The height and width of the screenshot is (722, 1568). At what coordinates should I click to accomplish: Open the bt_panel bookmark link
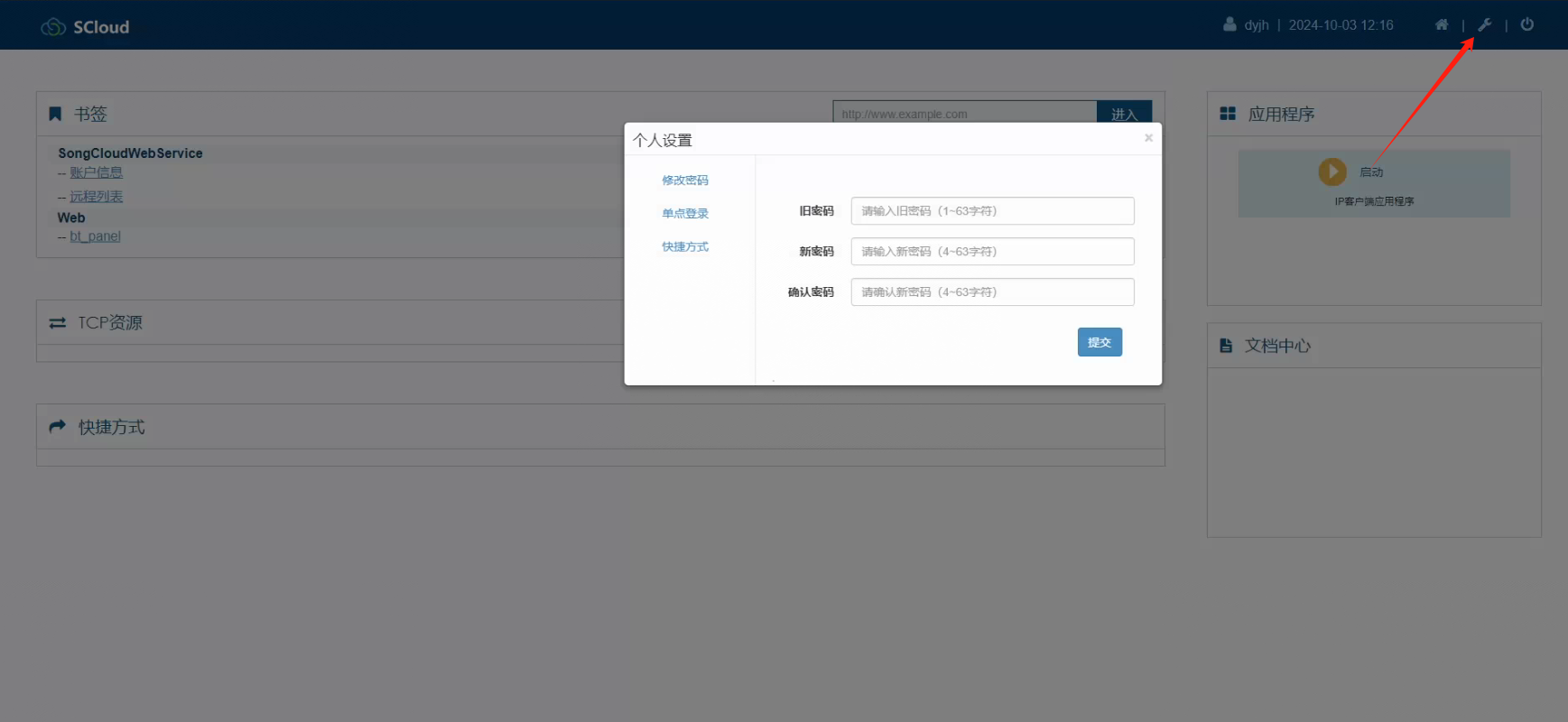coord(95,236)
